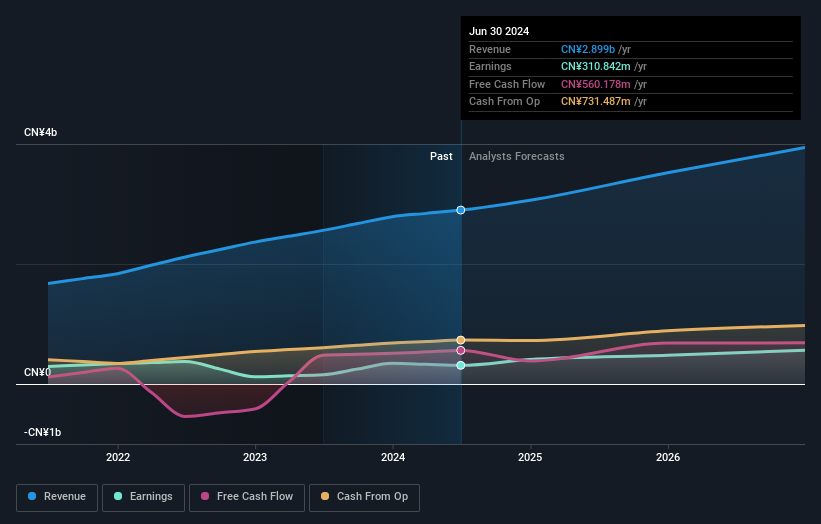
Task: Click the Revenue row label in tooltip
Action: (490, 49)
